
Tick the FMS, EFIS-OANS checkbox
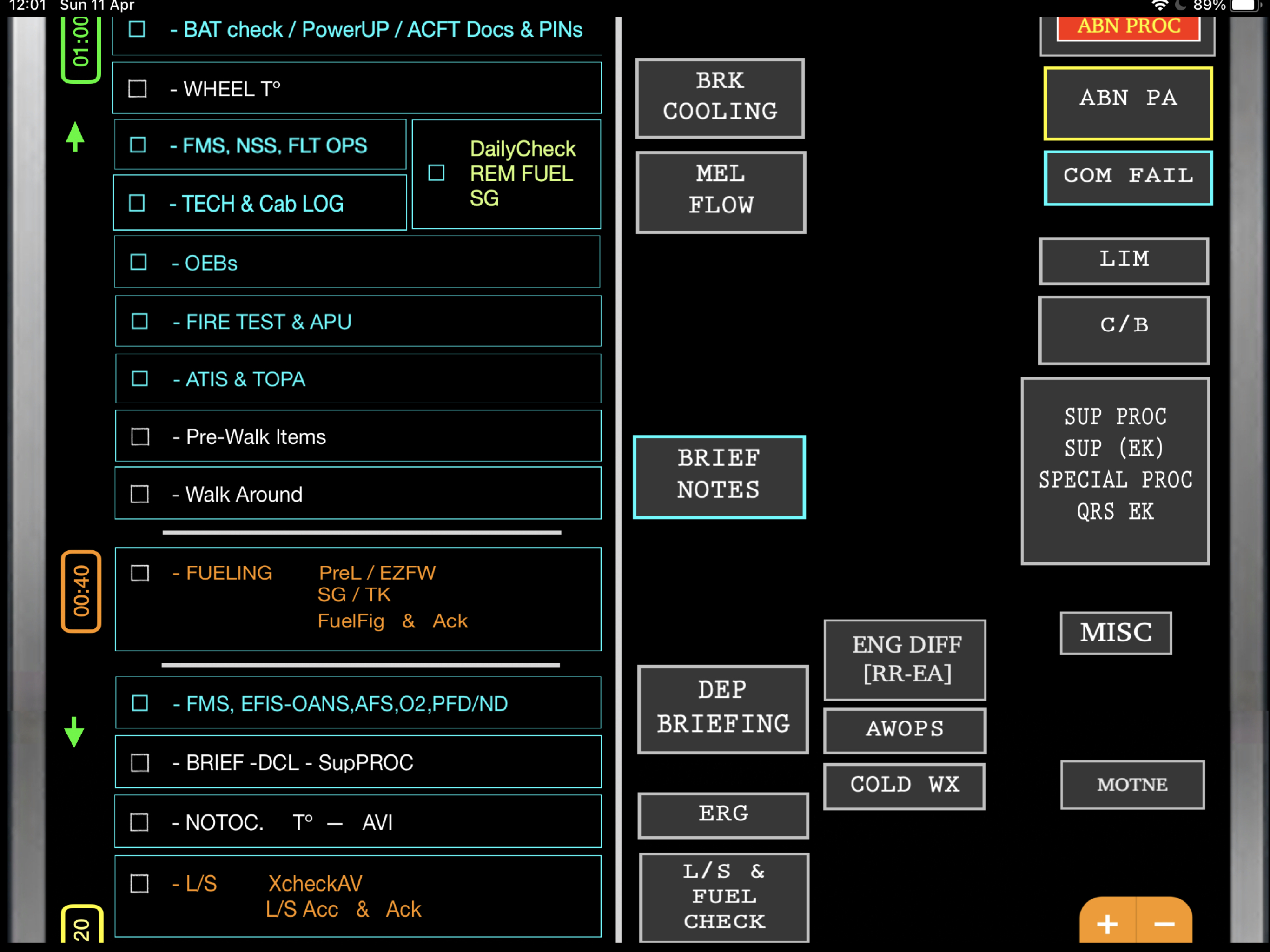click(140, 703)
